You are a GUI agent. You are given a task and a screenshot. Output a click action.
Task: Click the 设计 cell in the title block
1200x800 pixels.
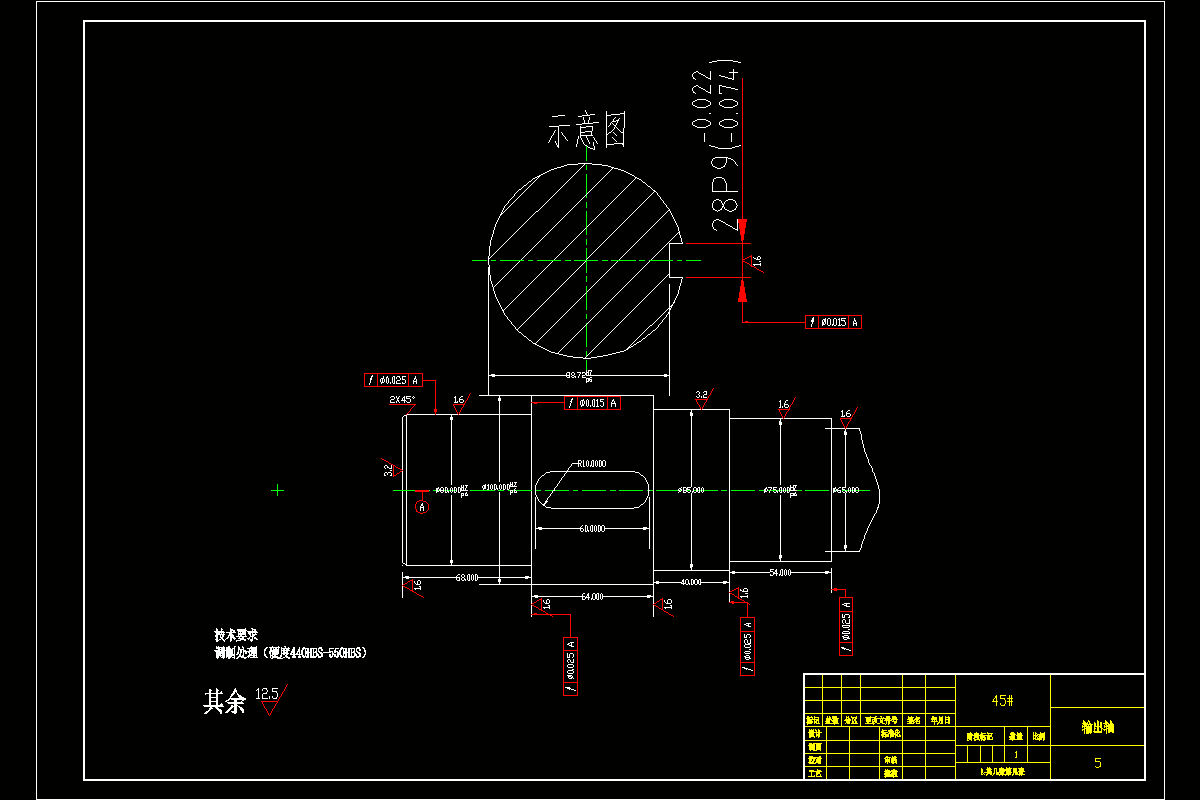coord(814,733)
